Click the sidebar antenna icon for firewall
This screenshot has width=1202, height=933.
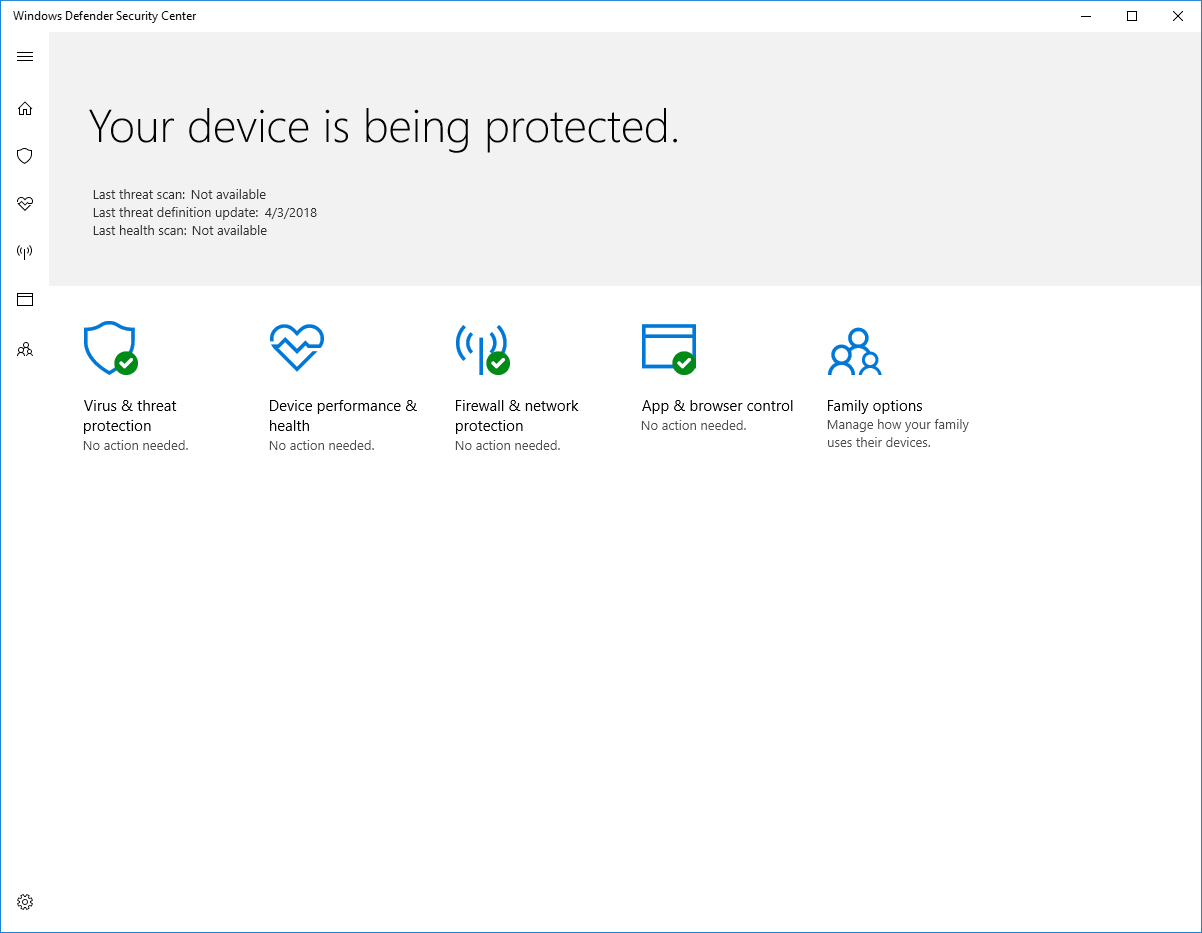tap(25, 252)
